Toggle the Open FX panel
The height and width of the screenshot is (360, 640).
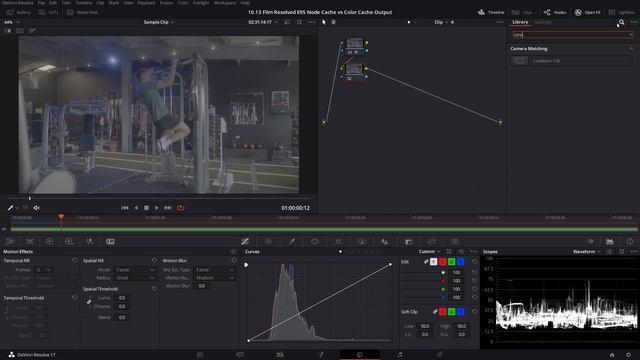(588, 13)
